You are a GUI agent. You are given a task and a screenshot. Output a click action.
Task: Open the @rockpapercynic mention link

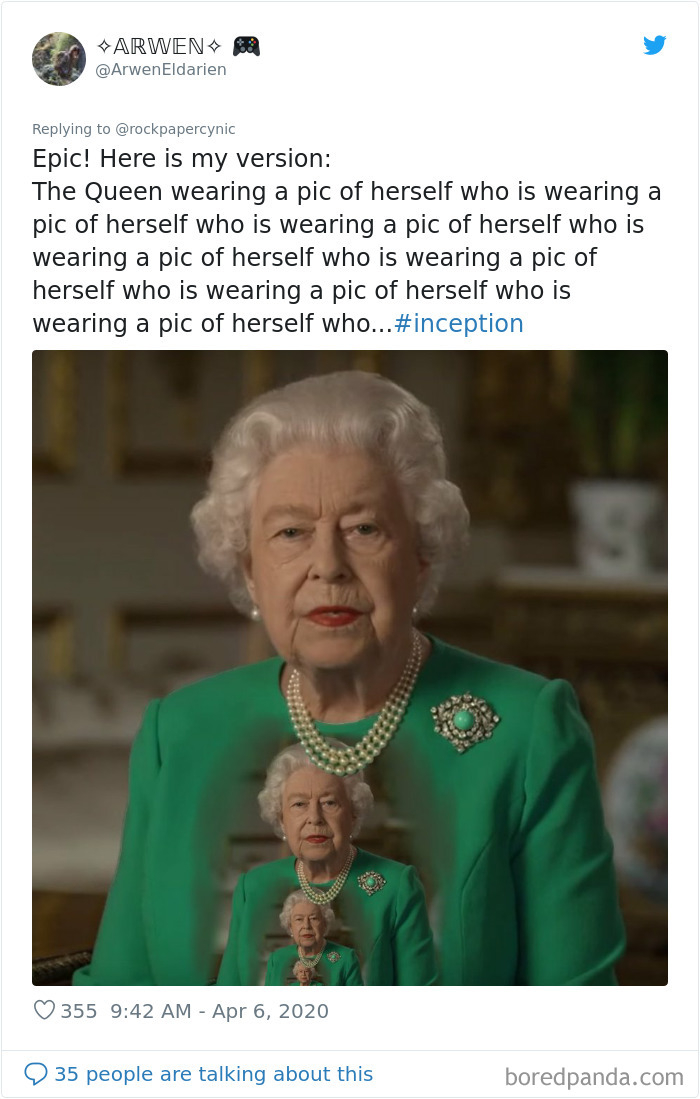tap(175, 129)
